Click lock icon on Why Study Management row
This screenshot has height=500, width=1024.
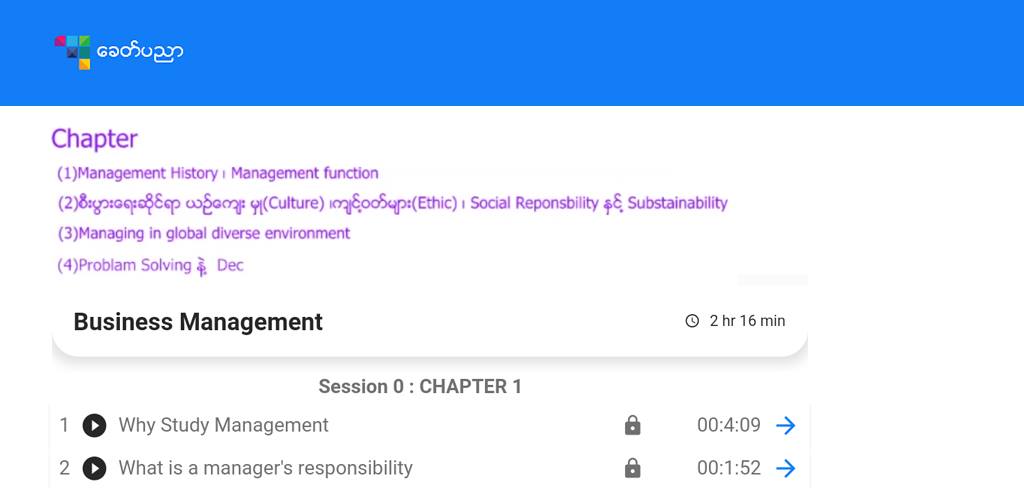click(x=632, y=426)
